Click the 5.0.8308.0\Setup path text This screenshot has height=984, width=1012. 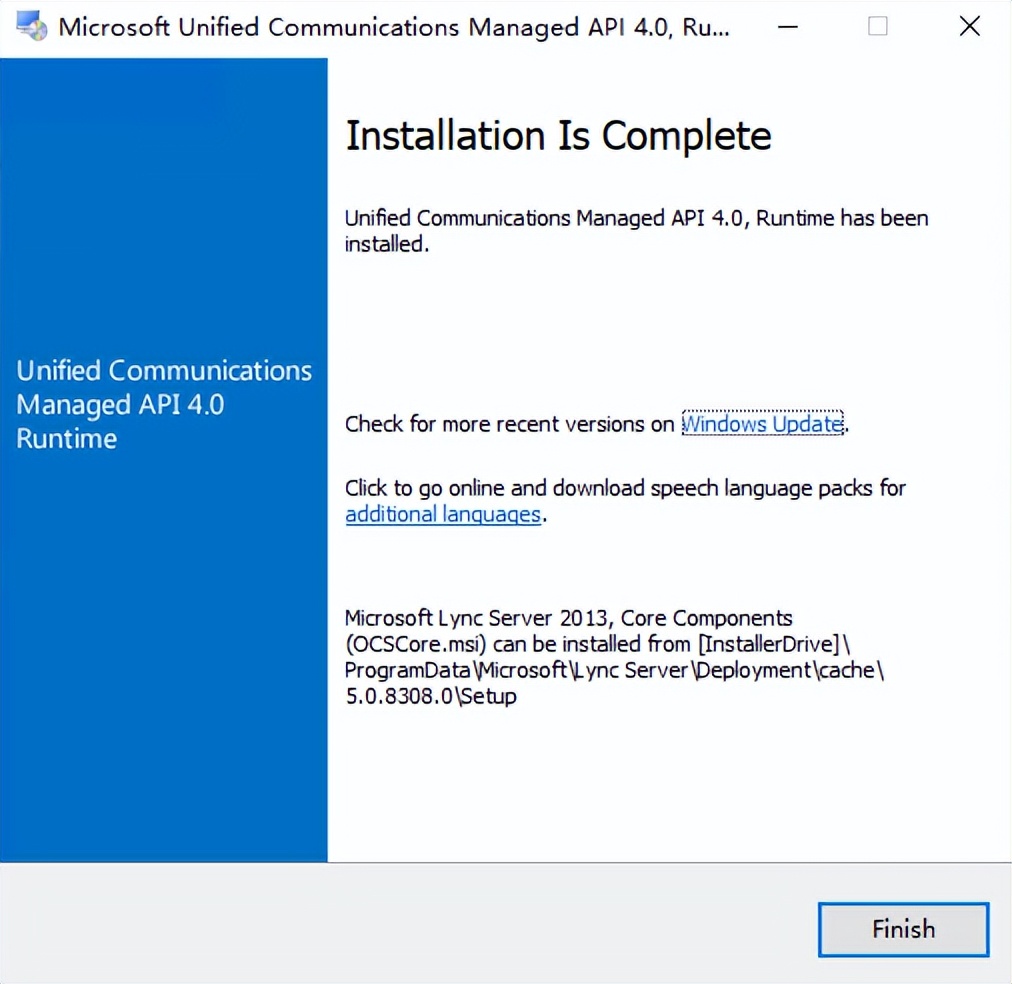(x=431, y=696)
